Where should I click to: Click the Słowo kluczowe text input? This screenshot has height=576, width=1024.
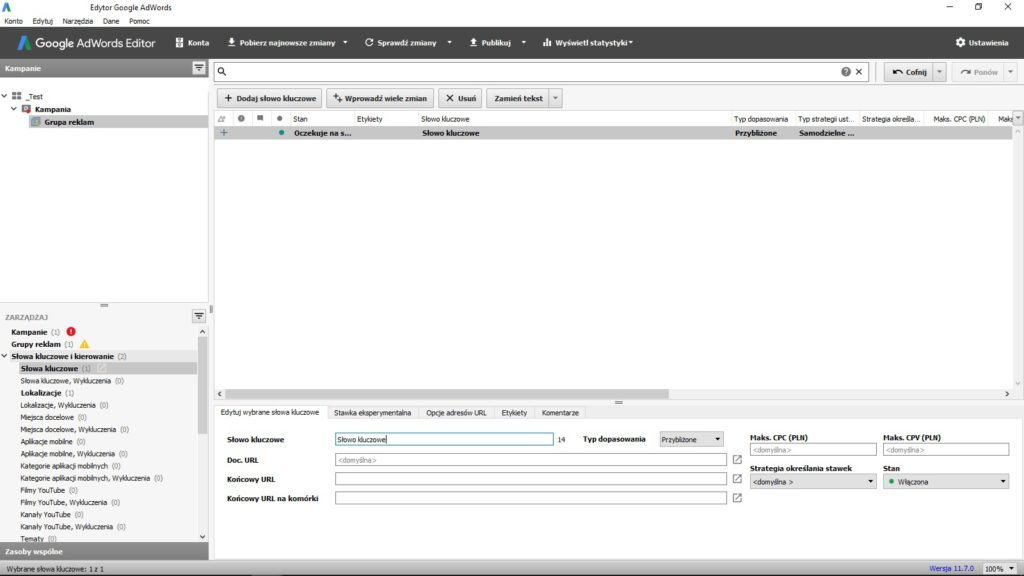(444, 440)
